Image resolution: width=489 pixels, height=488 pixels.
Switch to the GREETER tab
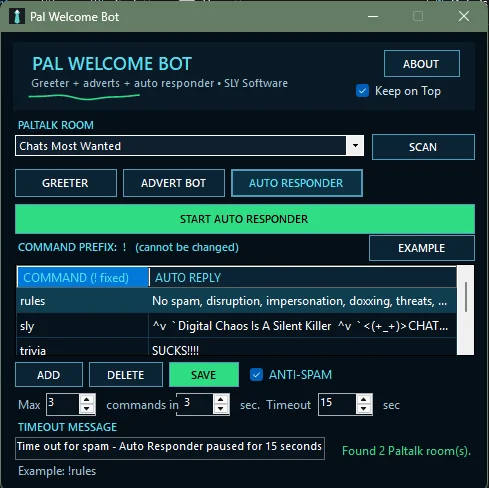pyautogui.click(x=66, y=183)
